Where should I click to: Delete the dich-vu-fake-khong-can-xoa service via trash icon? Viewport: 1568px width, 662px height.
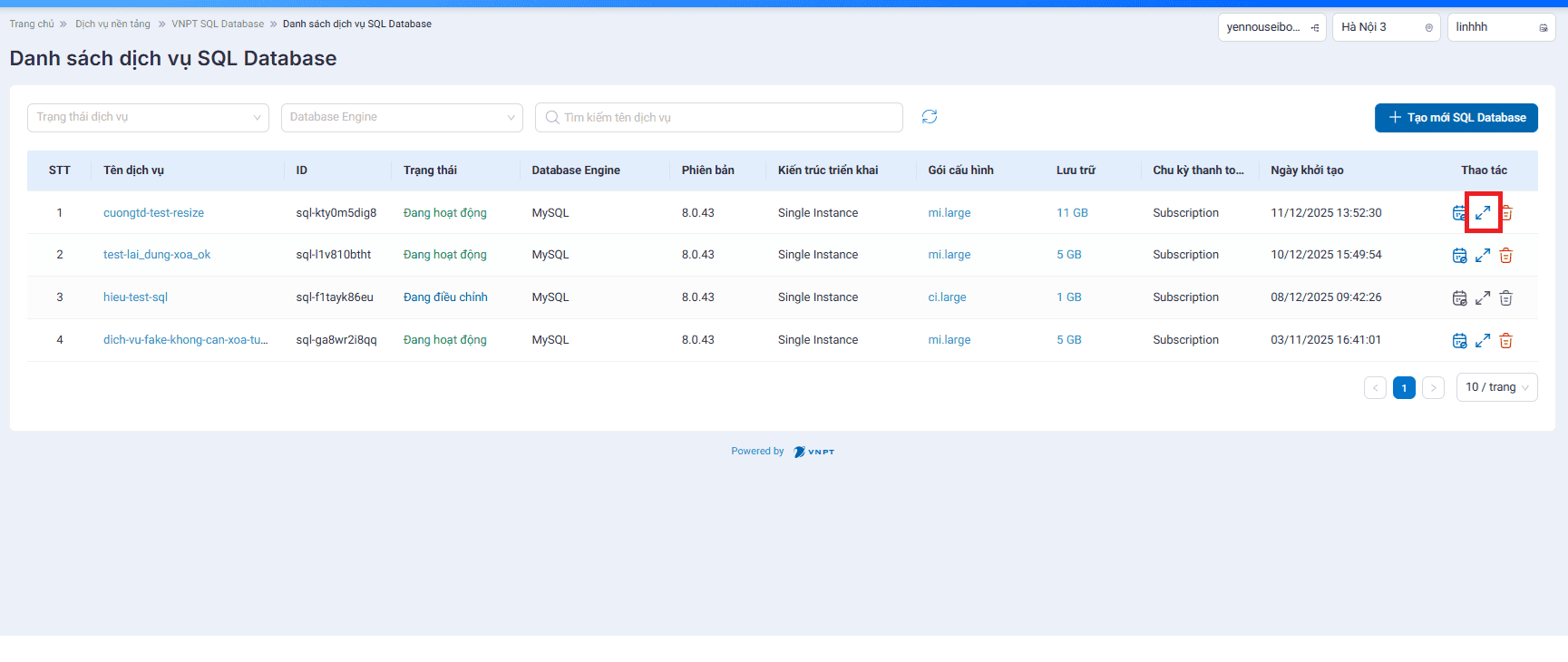(x=1505, y=341)
